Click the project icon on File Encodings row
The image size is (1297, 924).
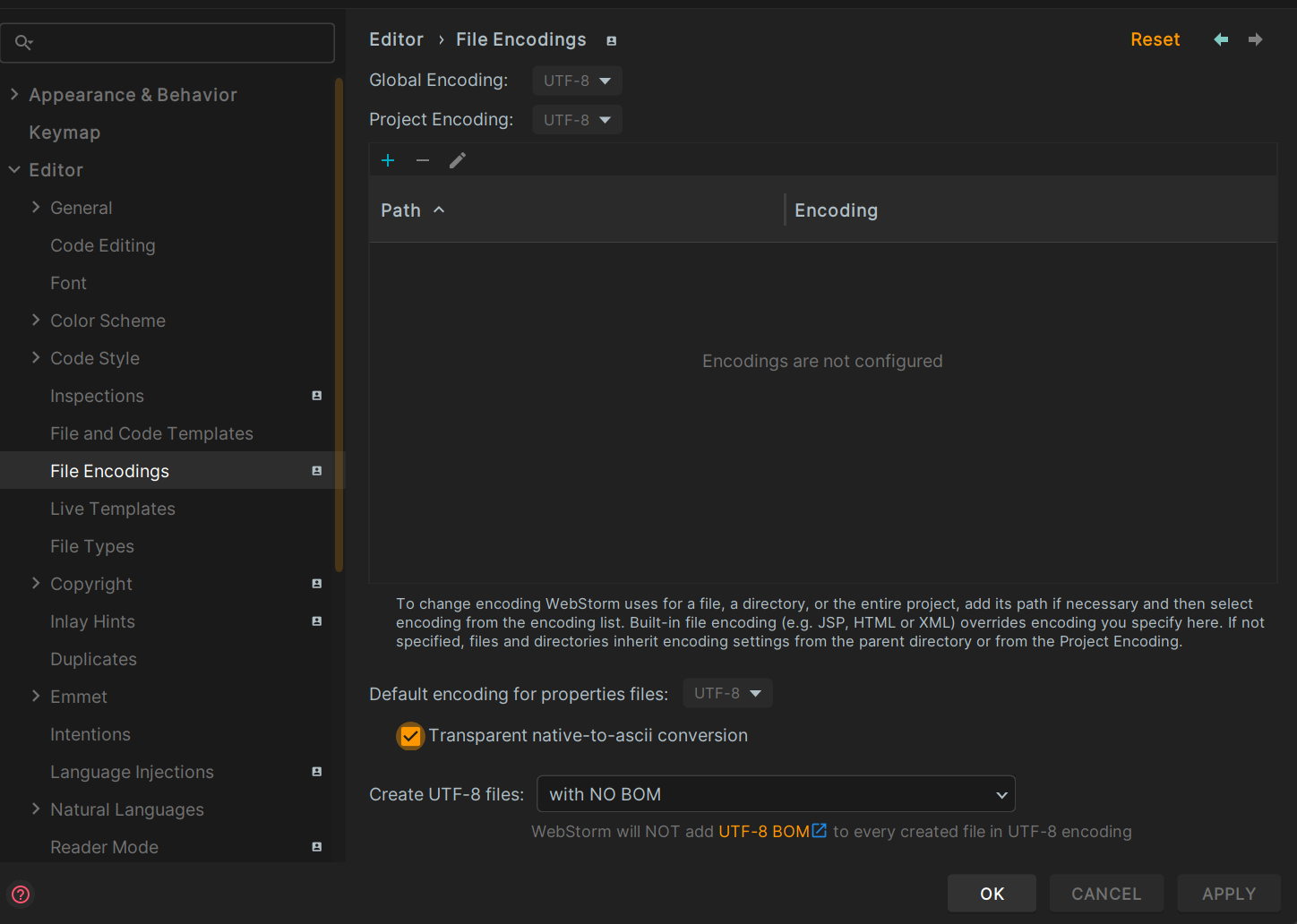[x=317, y=471]
